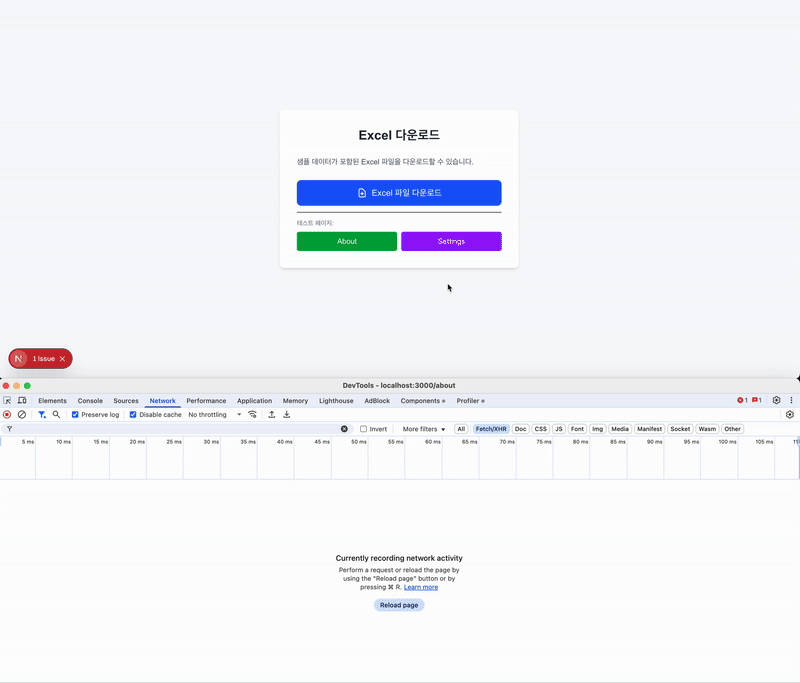This screenshot has width=800, height=683.
Task: Click the inspect element picker icon
Action: click(7, 400)
